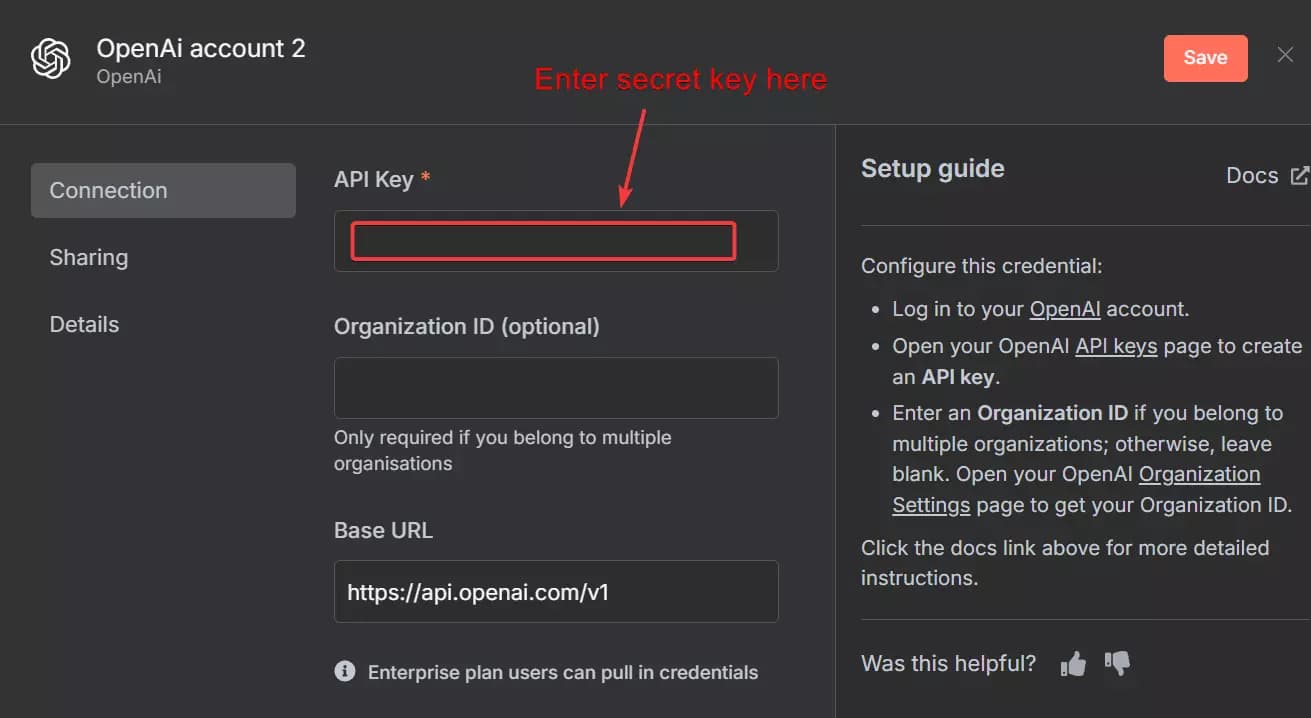Click the info icon next to Enterprise plan note
This screenshot has height=718, width=1311.
(x=344, y=671)
